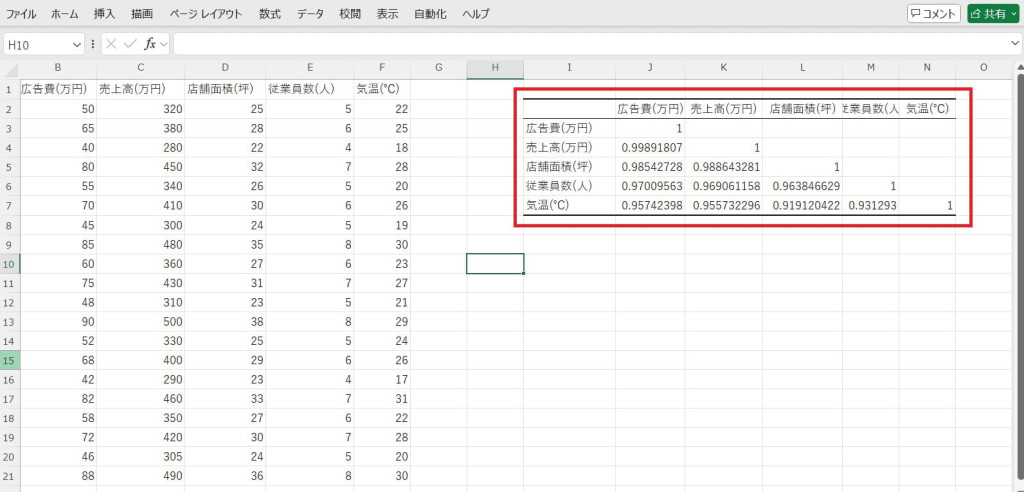Select column H header

tap(495, 68)
